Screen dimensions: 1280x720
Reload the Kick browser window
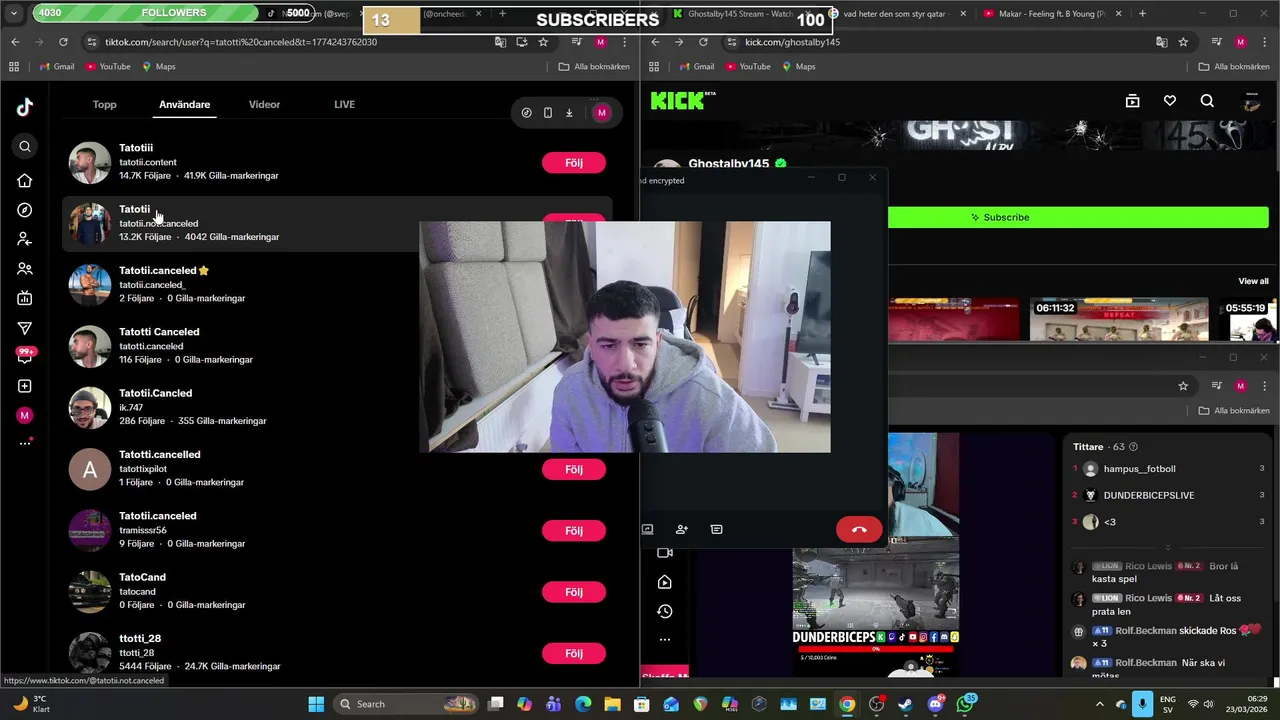click(x=703, y=42)
